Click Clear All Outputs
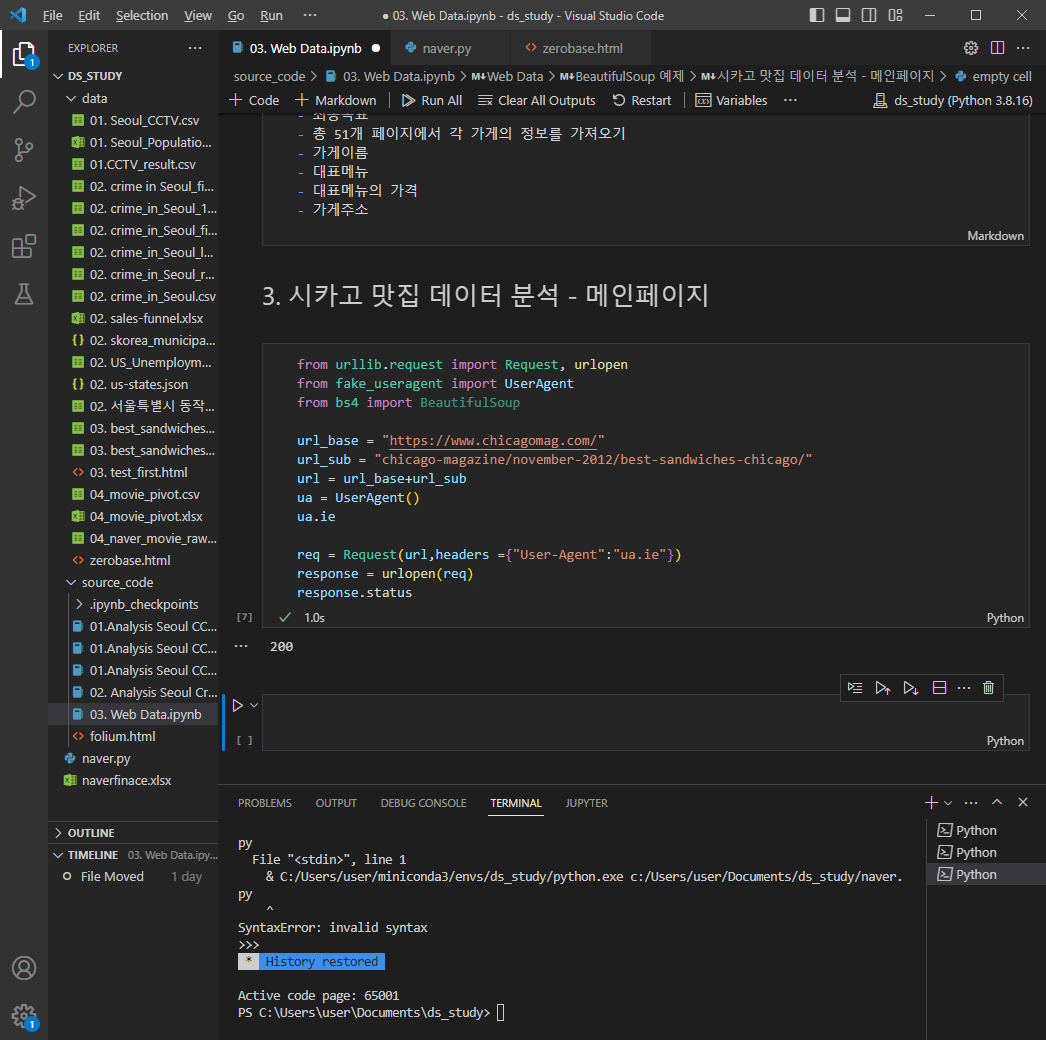Viewport: 1046px width, 1040px height. pos(537,100)
